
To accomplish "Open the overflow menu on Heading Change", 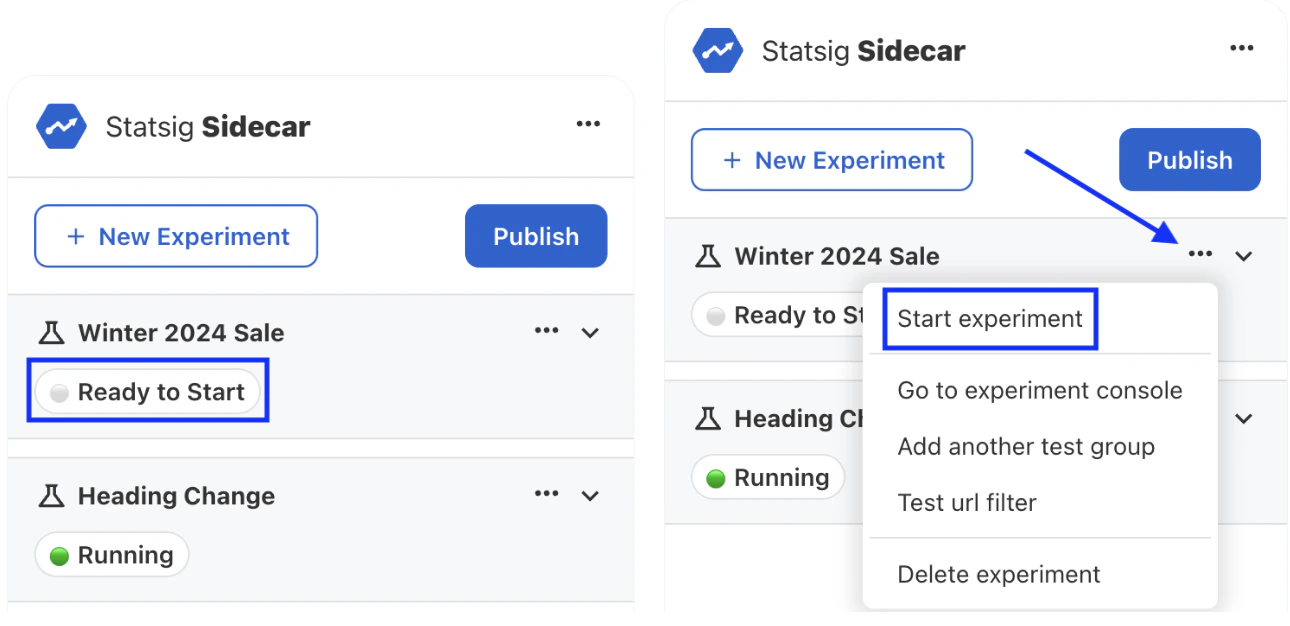I will click(x=546, y=494).
